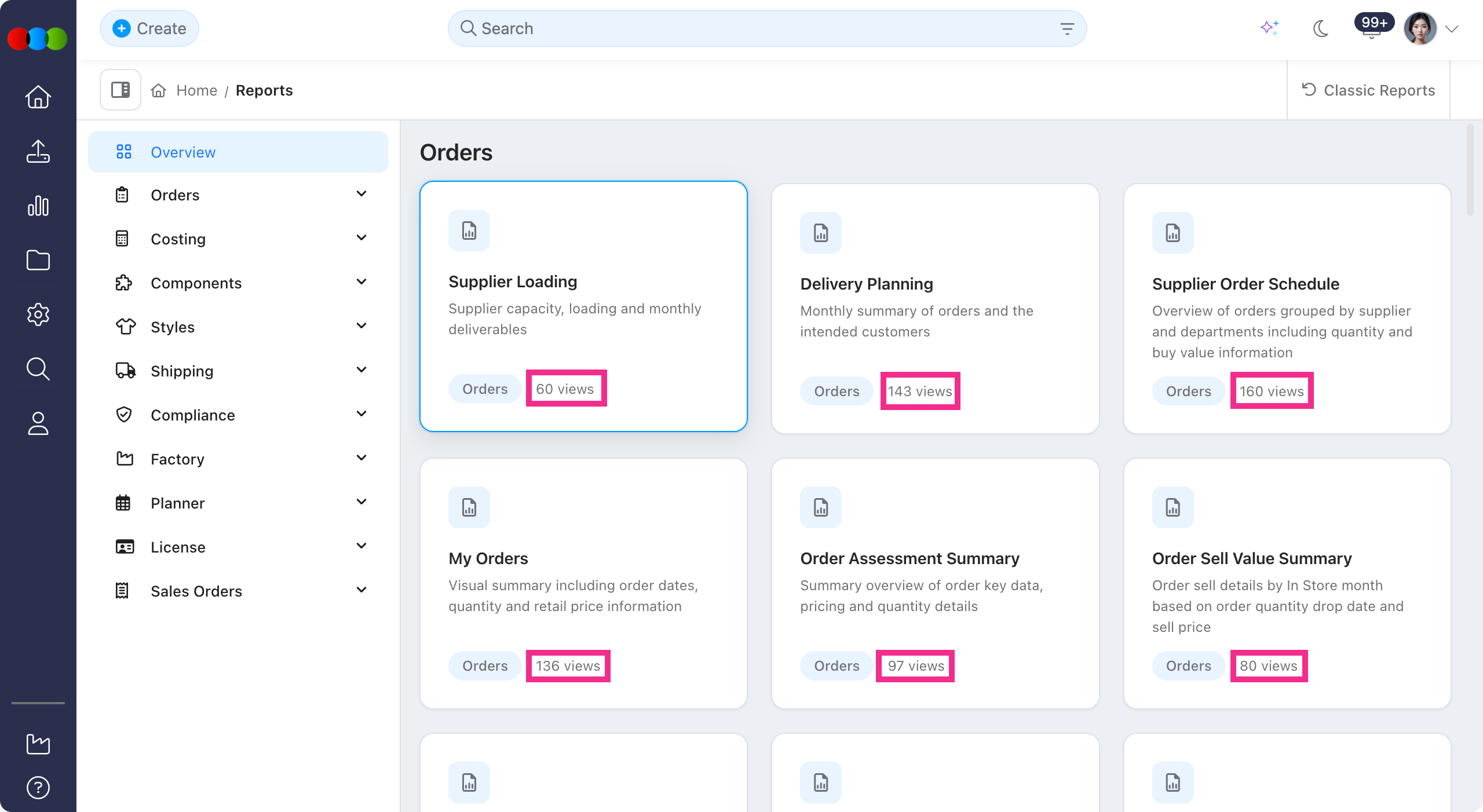Click the folder icon in left sidebar
This screenshot has height=812, width=1483.
[x=38, y=261]
